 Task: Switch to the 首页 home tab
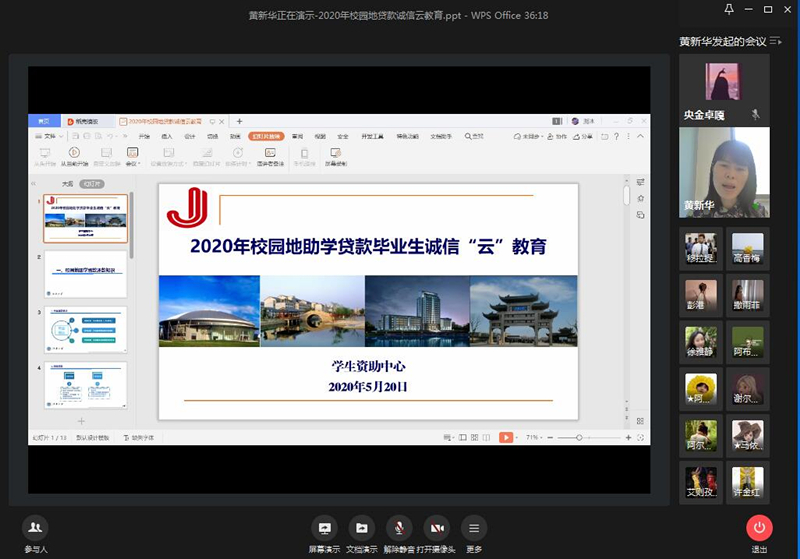coord(44,121)
